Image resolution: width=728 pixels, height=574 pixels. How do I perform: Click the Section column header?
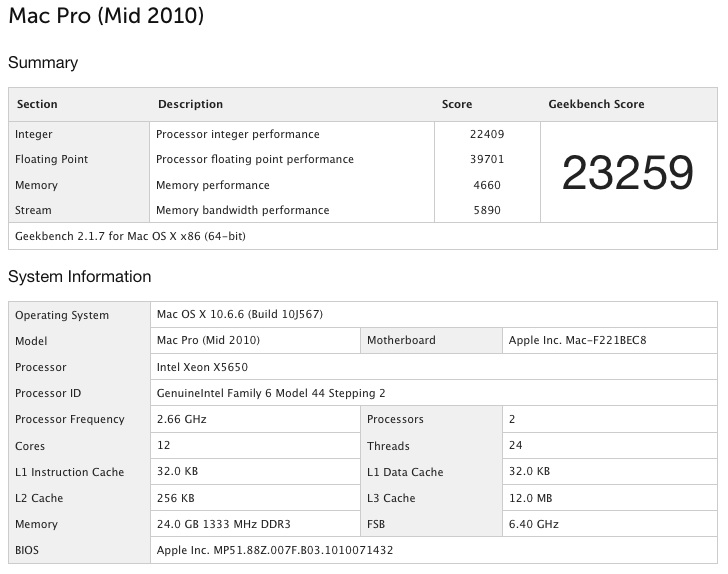click(37, 104)
